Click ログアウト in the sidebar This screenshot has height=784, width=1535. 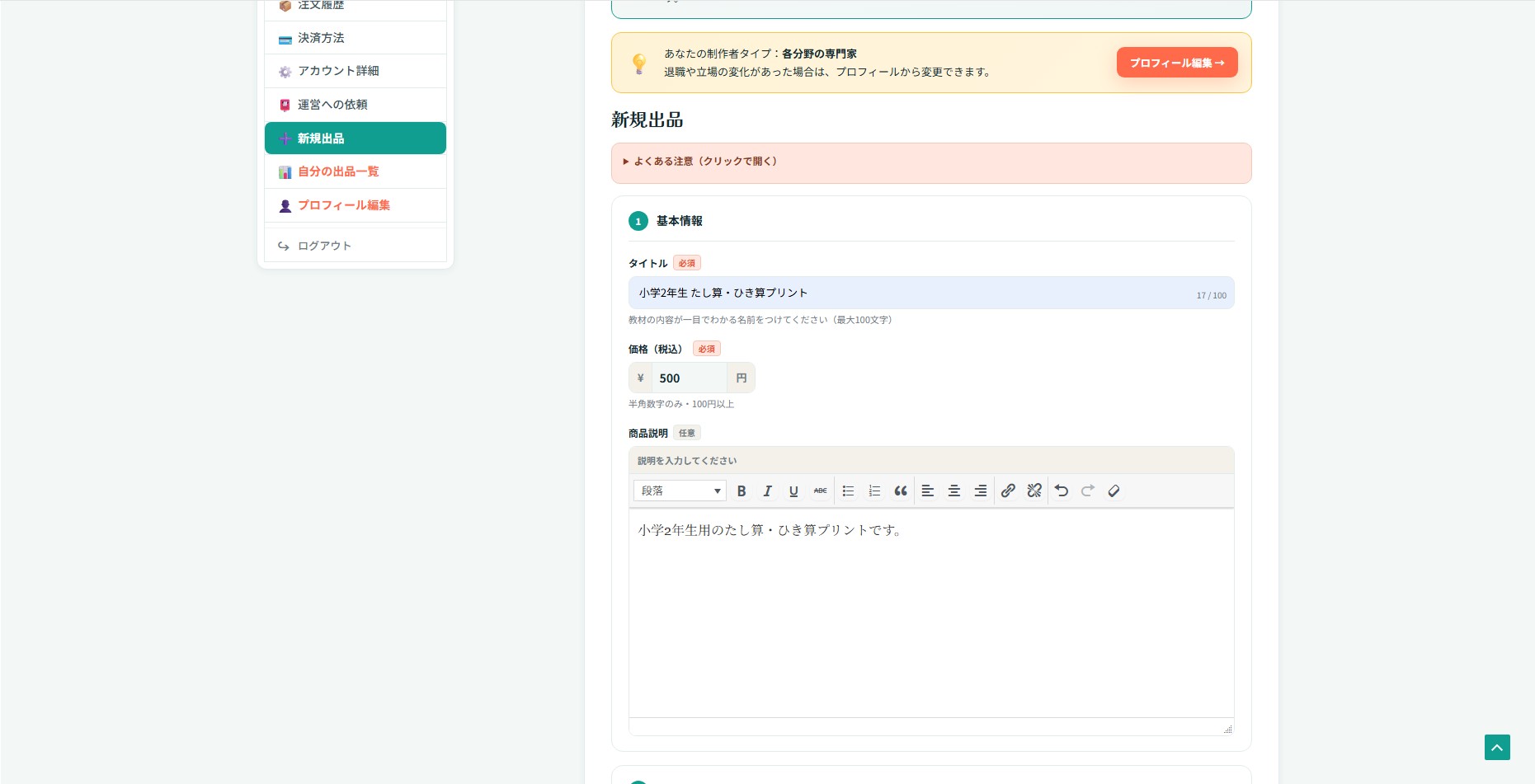pyautogui.click(x=355, y=246)
